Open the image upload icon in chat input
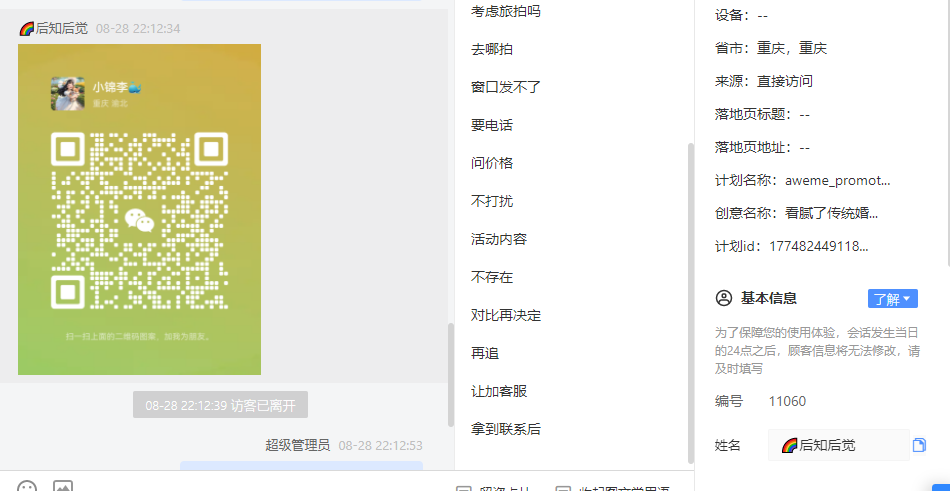Viewport: 950px width, 491px height. click(x=63, y=486)
